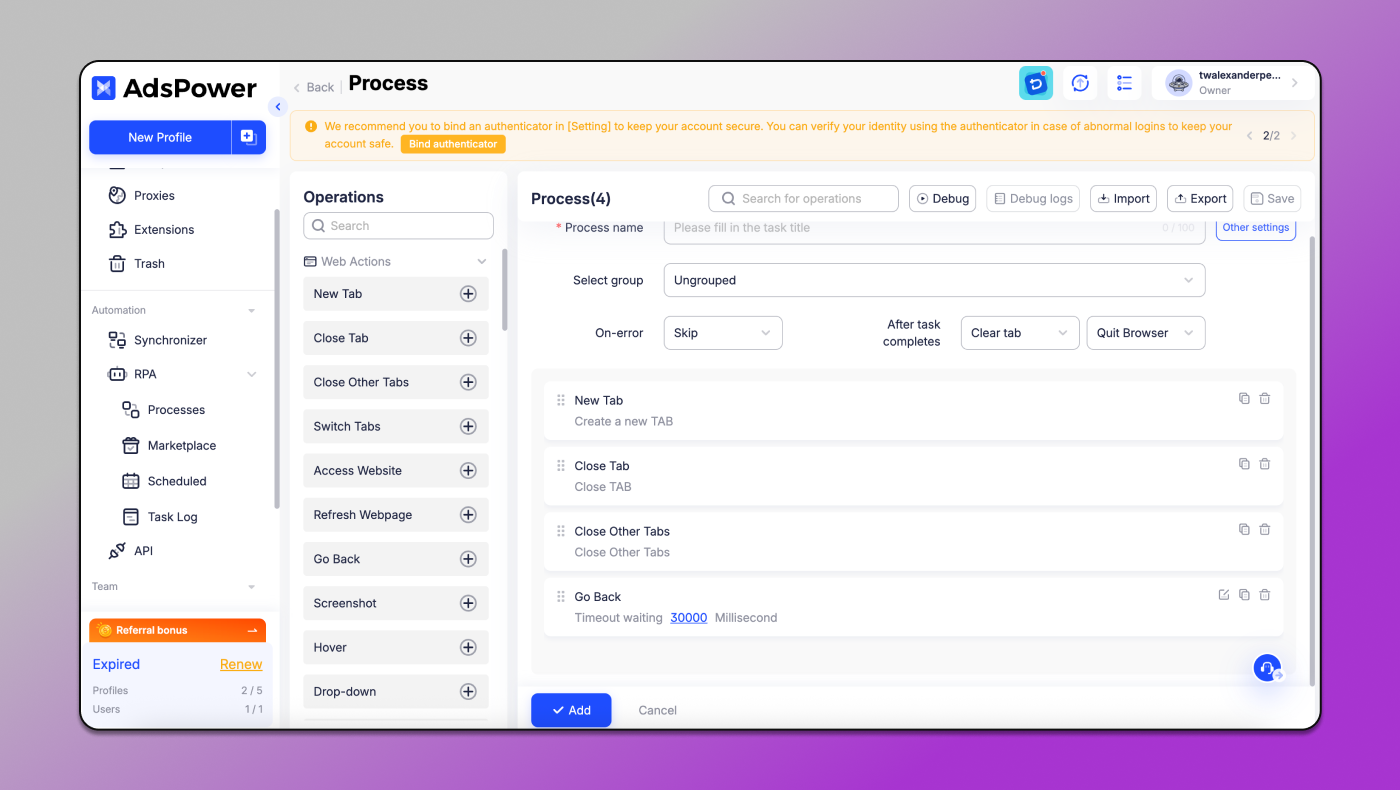Screen dimensions: 1400x790
Task: Open the floating support headset icon
Action: (1267, 667)
